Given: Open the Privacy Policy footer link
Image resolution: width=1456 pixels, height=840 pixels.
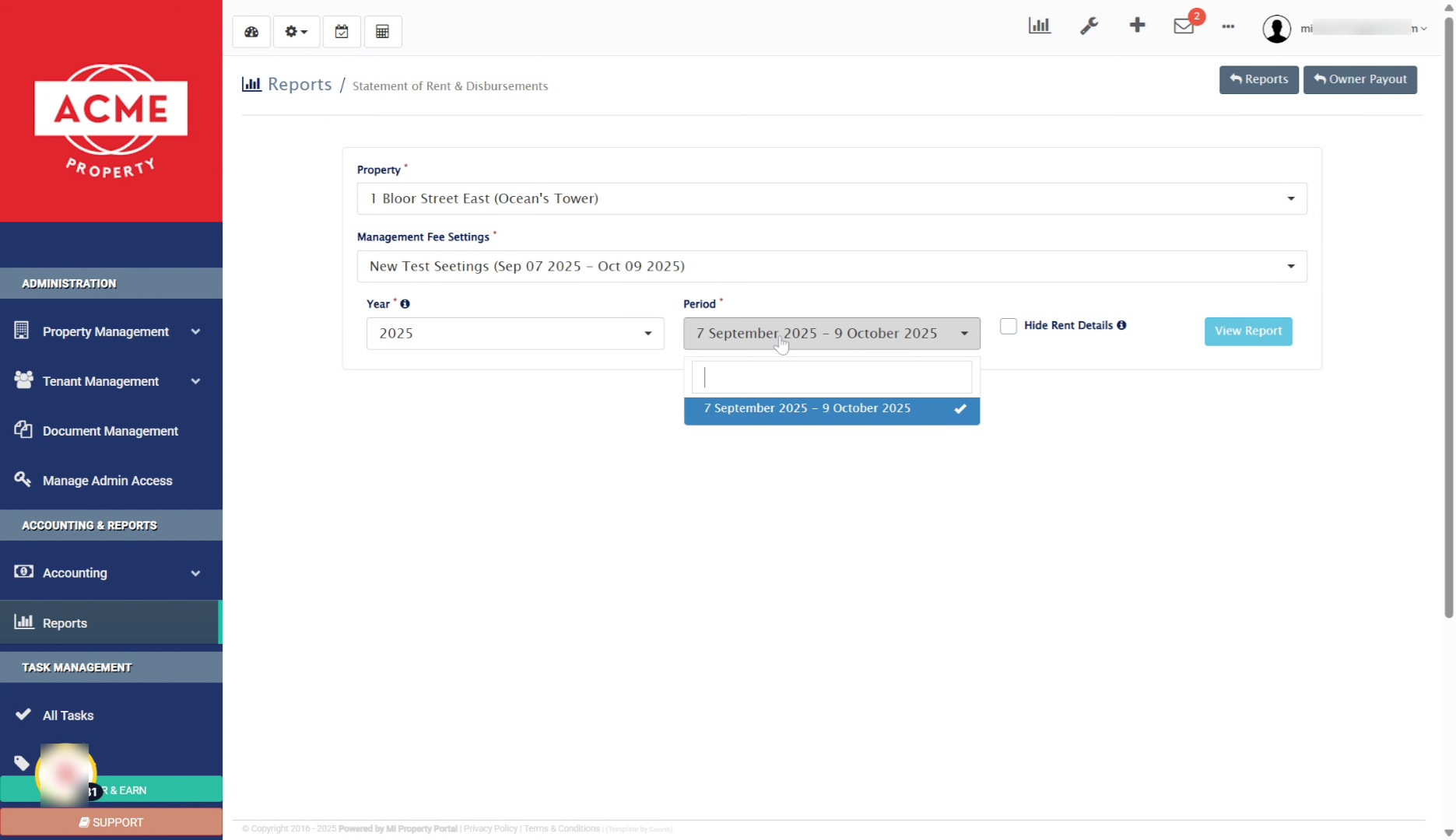Looking at the screenshot, I should [x=490, y=828].
